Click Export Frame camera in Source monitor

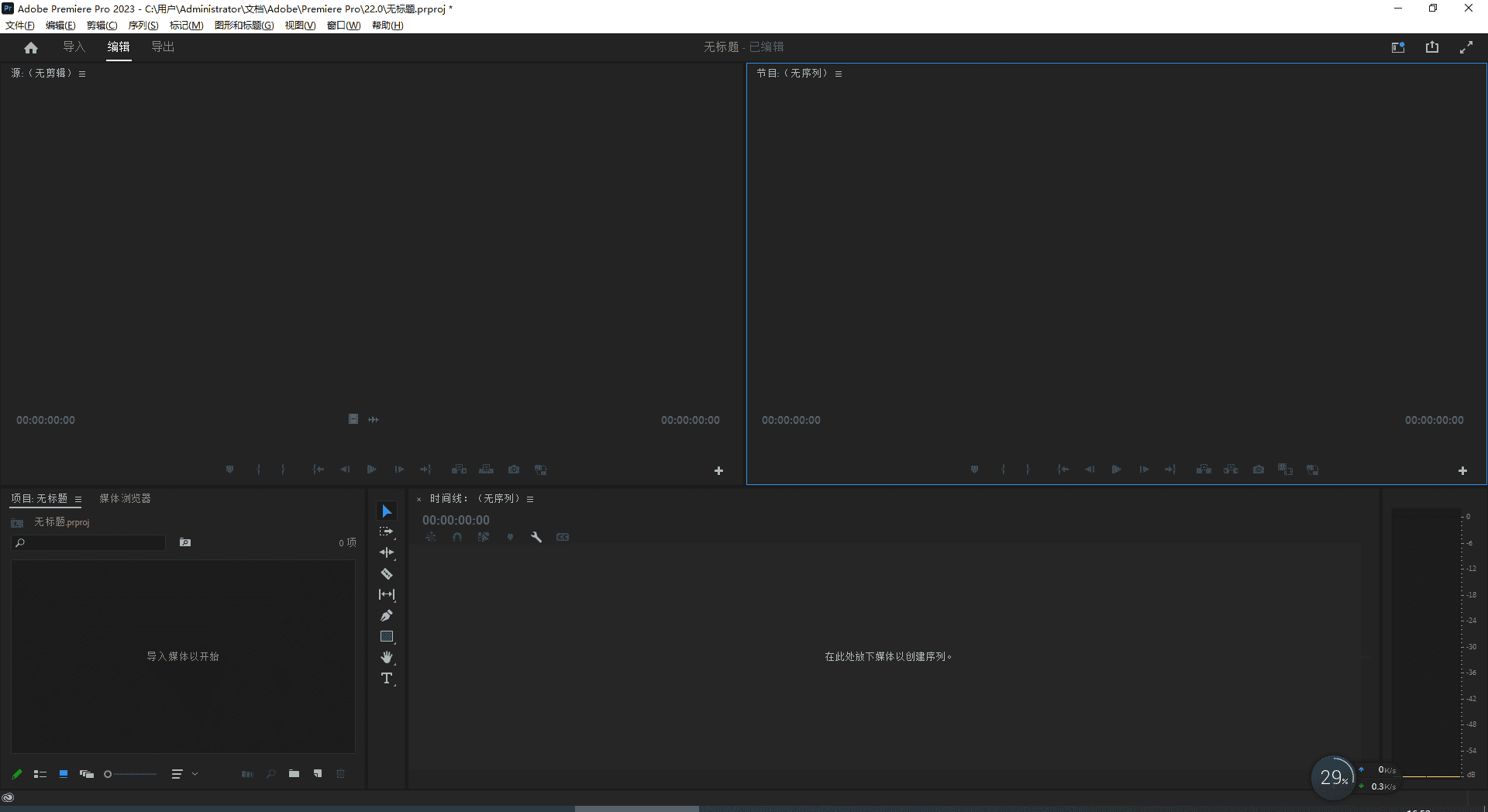click(514, 470)
